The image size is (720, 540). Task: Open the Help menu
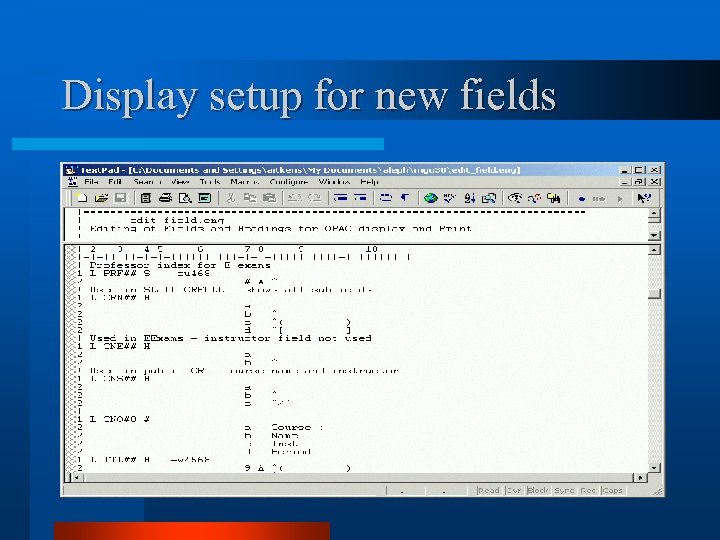click(x=370, y=182)
